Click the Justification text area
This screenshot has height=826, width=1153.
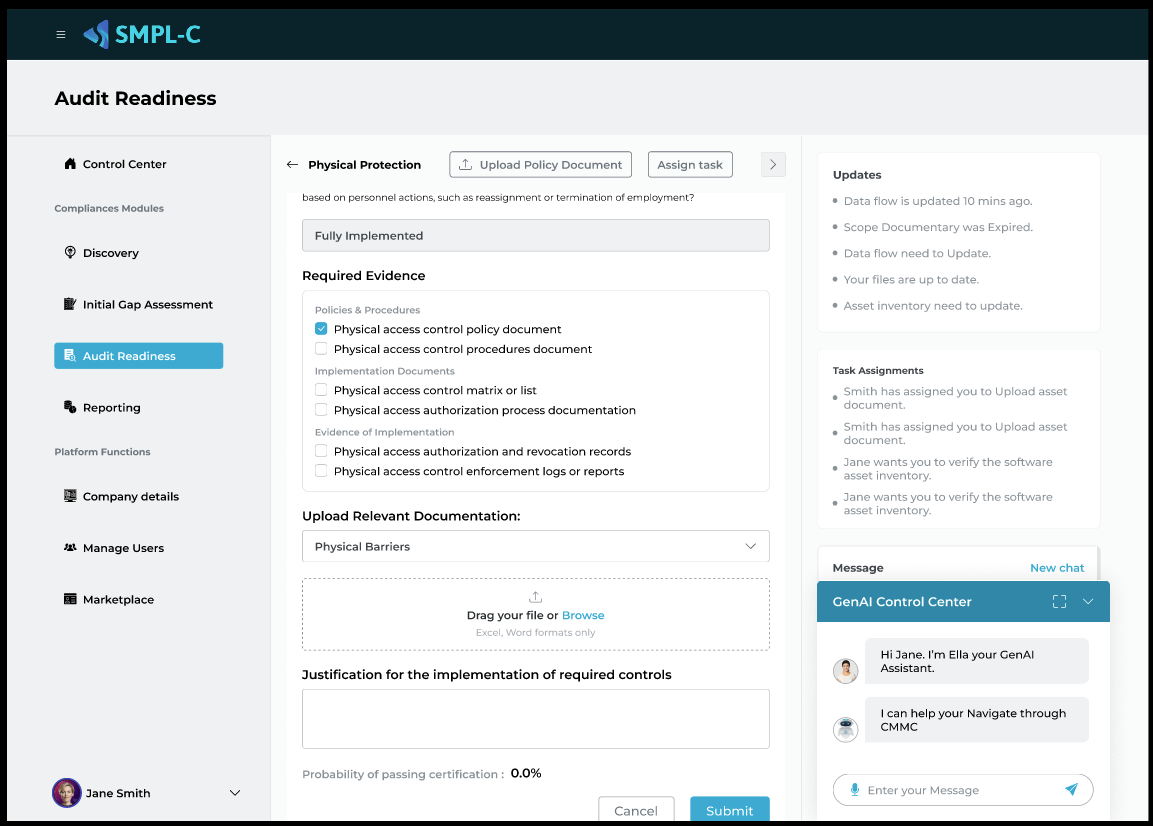pyautogui.click(x=535, y=718)
